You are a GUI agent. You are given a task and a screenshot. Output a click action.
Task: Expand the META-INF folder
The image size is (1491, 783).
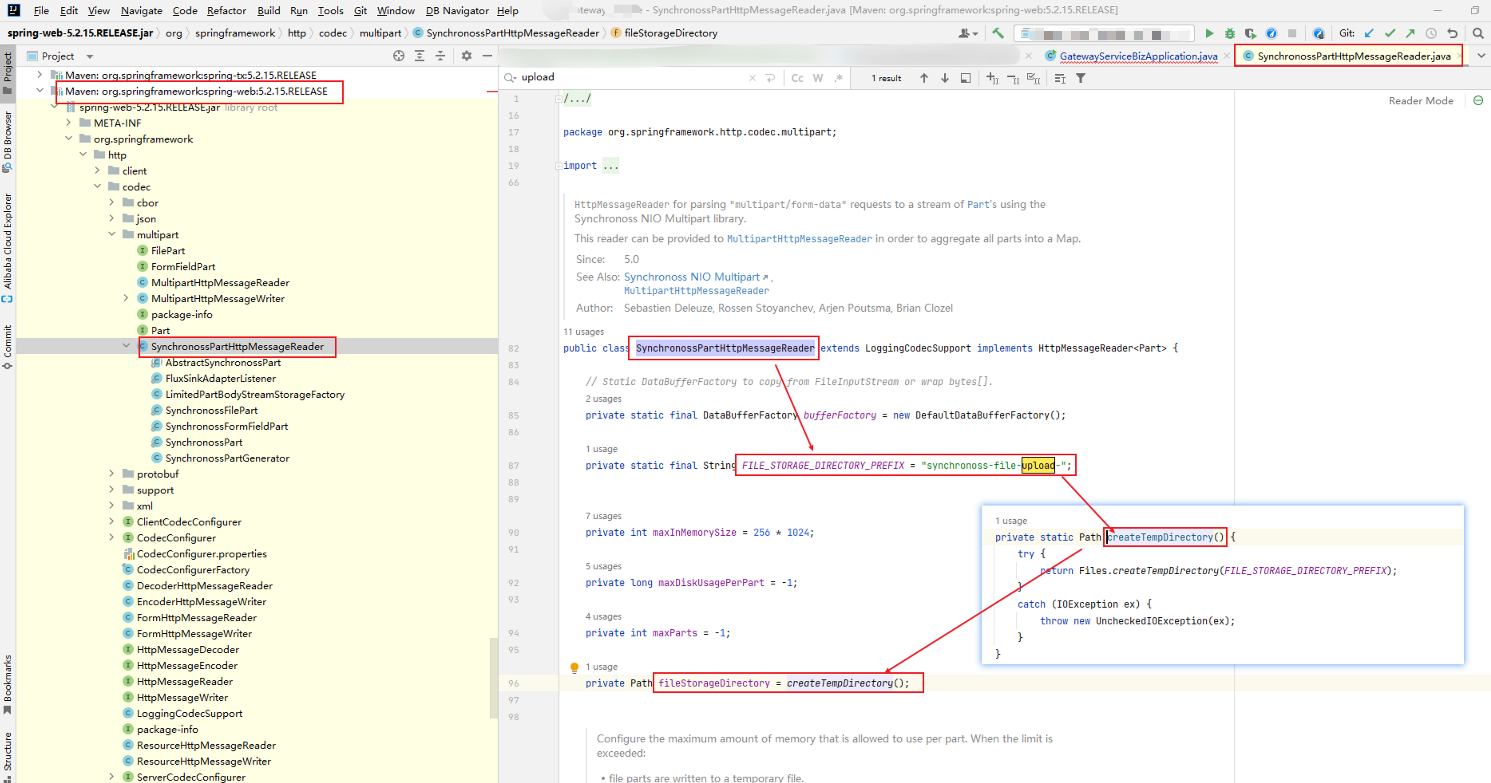tap(68, 123)
